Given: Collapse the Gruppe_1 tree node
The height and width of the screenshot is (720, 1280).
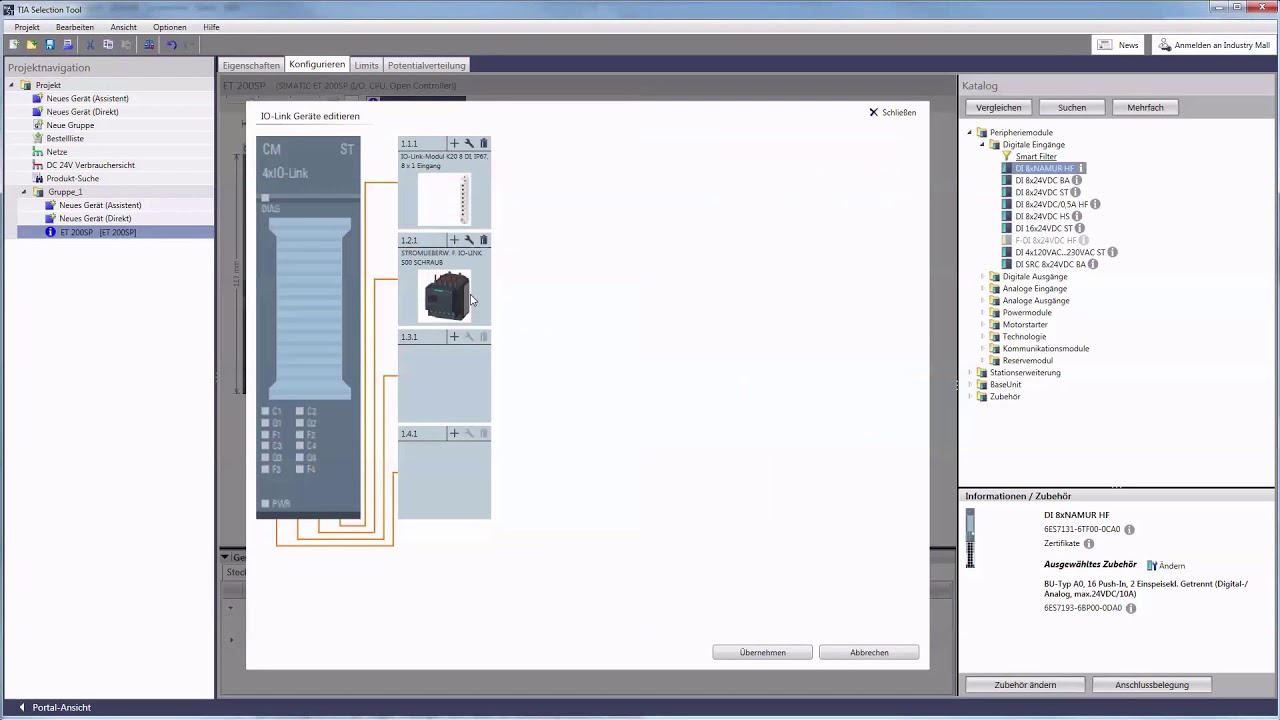Looking at the screenshot, I should [24, 192].
